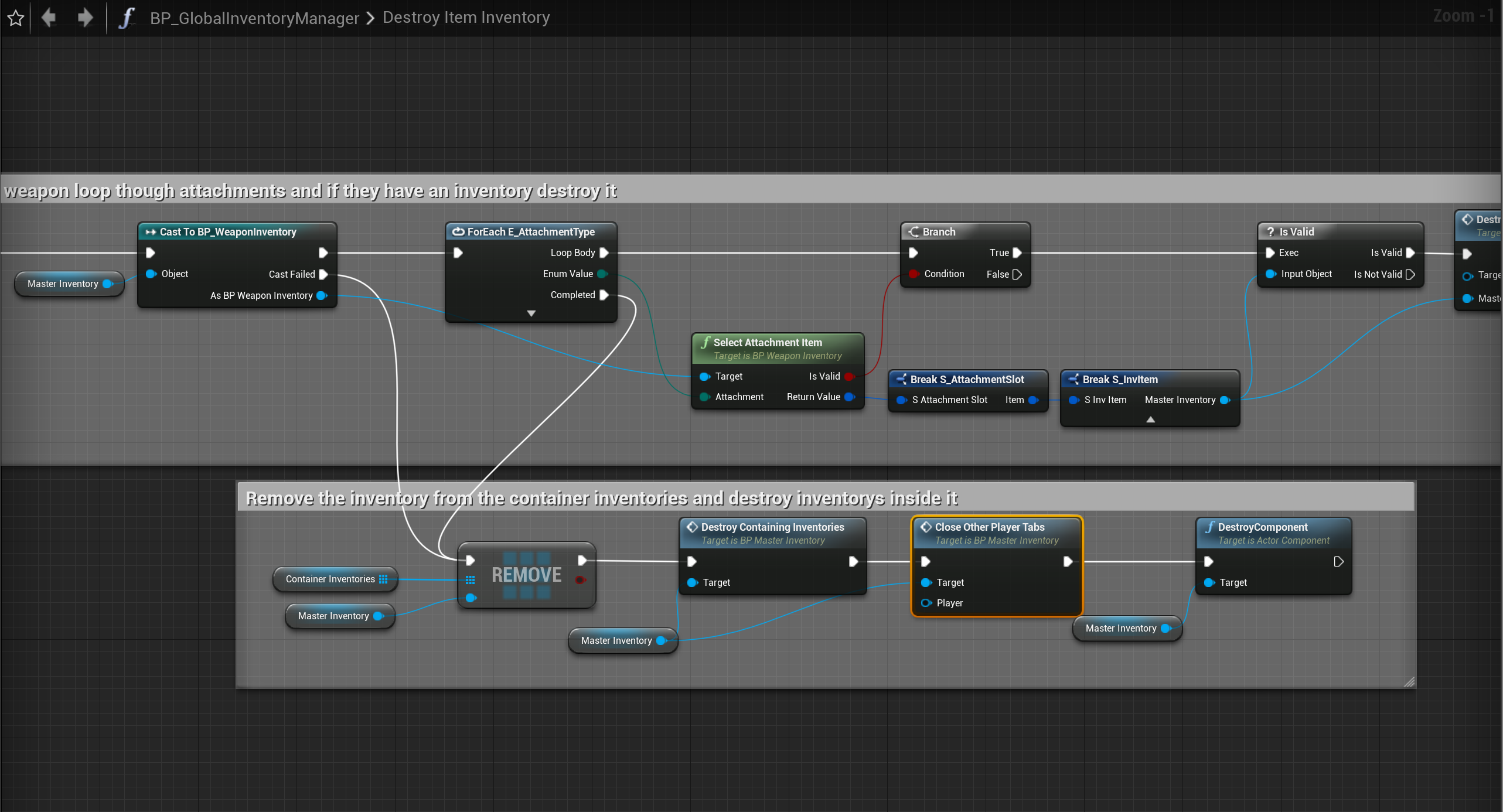
Task: Collapse Break S_InvItem node pins
Action: (x=1151, y=419)
